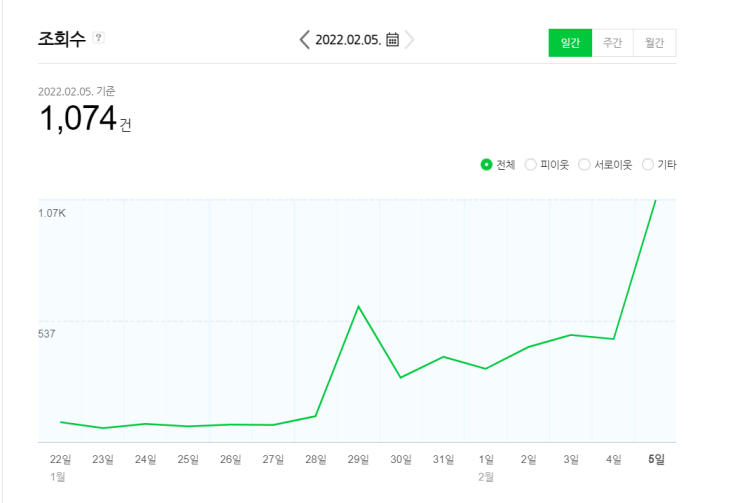Click the chart data point at 5일

click(x=656, y=200)
